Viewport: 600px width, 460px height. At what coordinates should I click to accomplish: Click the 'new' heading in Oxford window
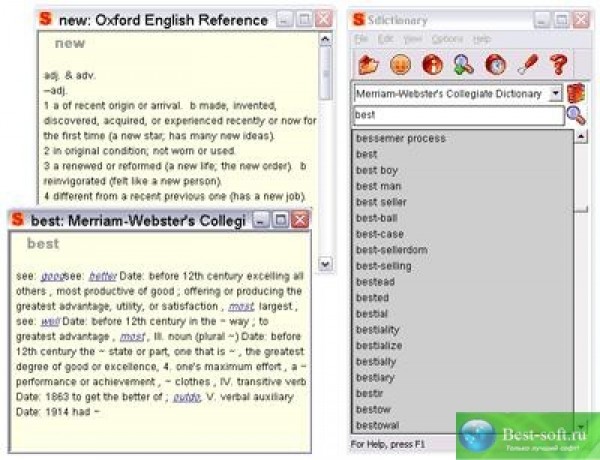pyautogui.click(x=70, y=43)
